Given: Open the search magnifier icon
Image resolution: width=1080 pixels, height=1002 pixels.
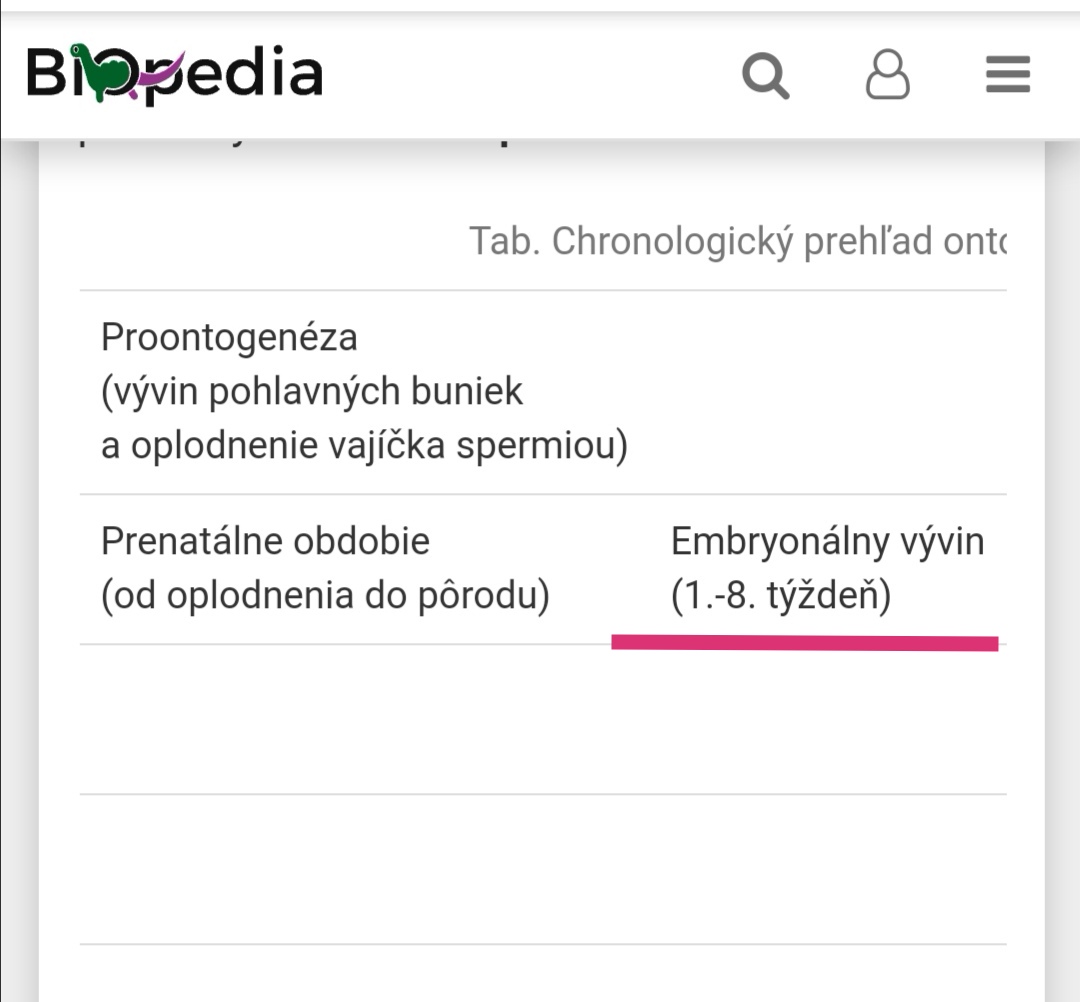Looking at the screenshot, I should click(x=766, y=75).
